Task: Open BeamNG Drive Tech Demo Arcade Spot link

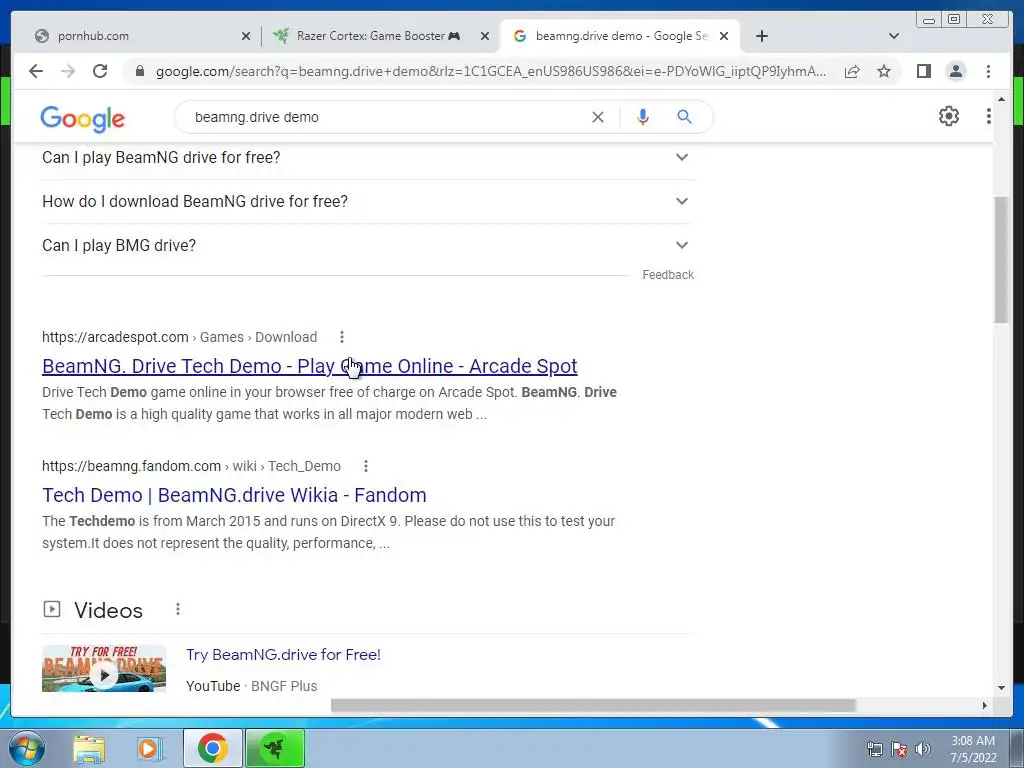Action: coord(310,366)
